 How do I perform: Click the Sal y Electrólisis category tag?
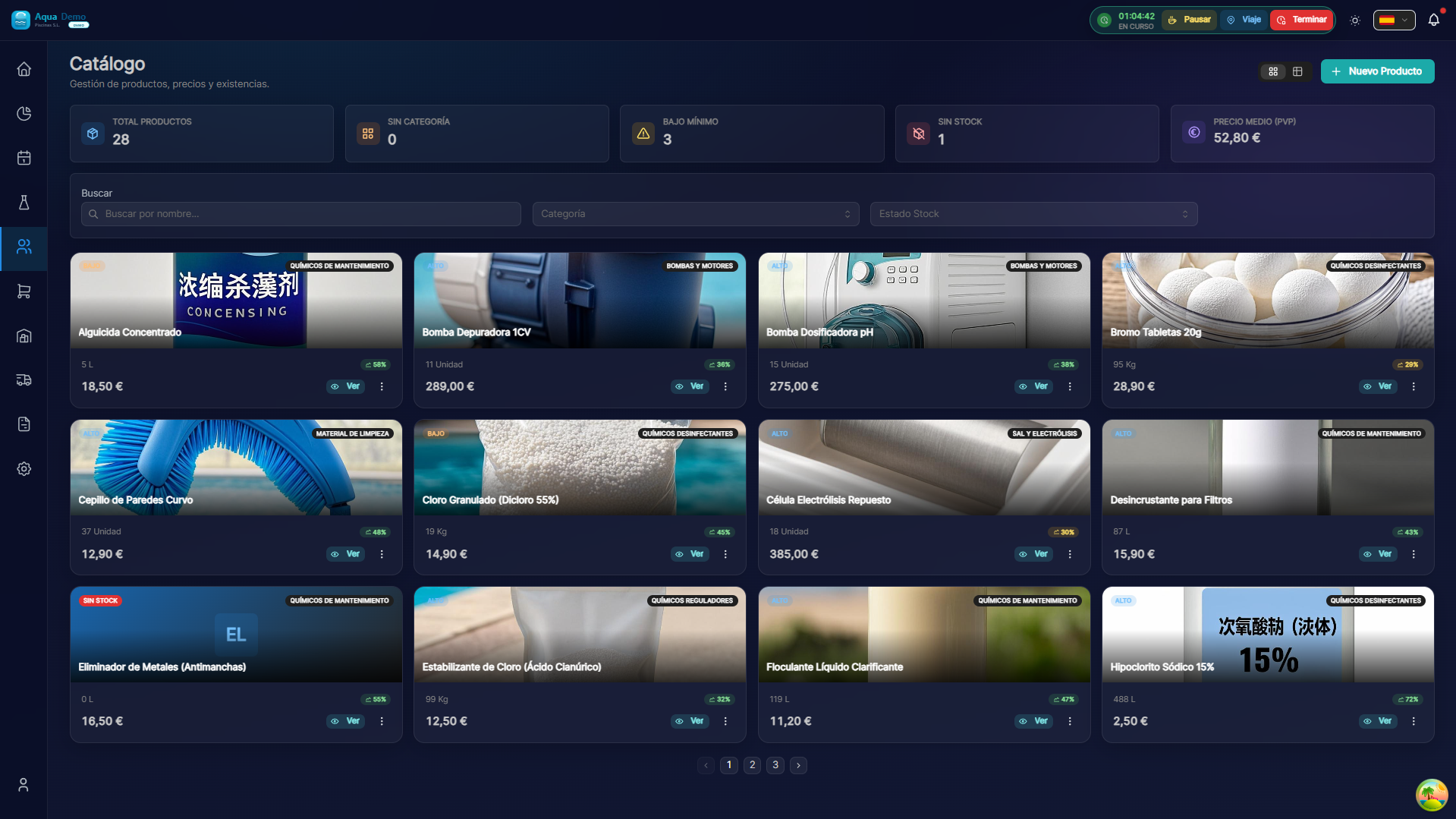click(x=1045, y=434)
